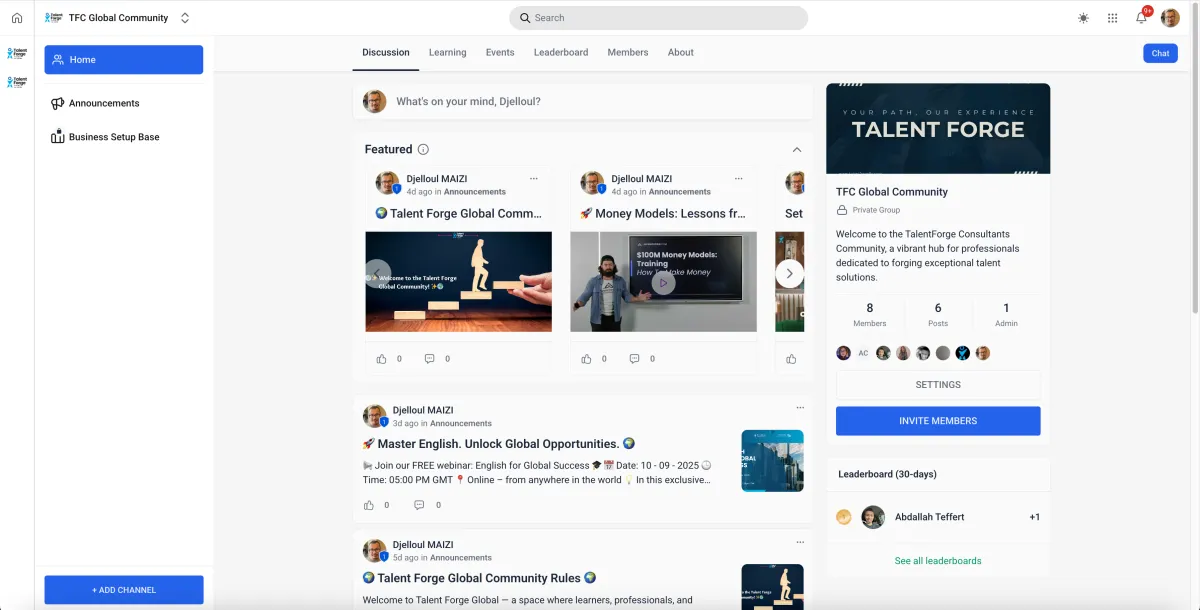Go to previous featured posts with left arrow
The image size is (1200, 610).
(377, 273)
